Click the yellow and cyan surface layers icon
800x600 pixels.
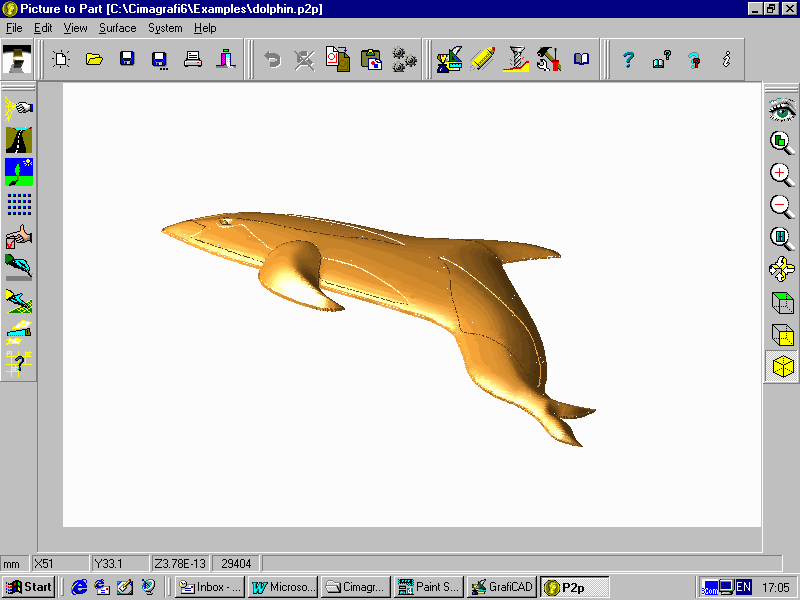19,332
